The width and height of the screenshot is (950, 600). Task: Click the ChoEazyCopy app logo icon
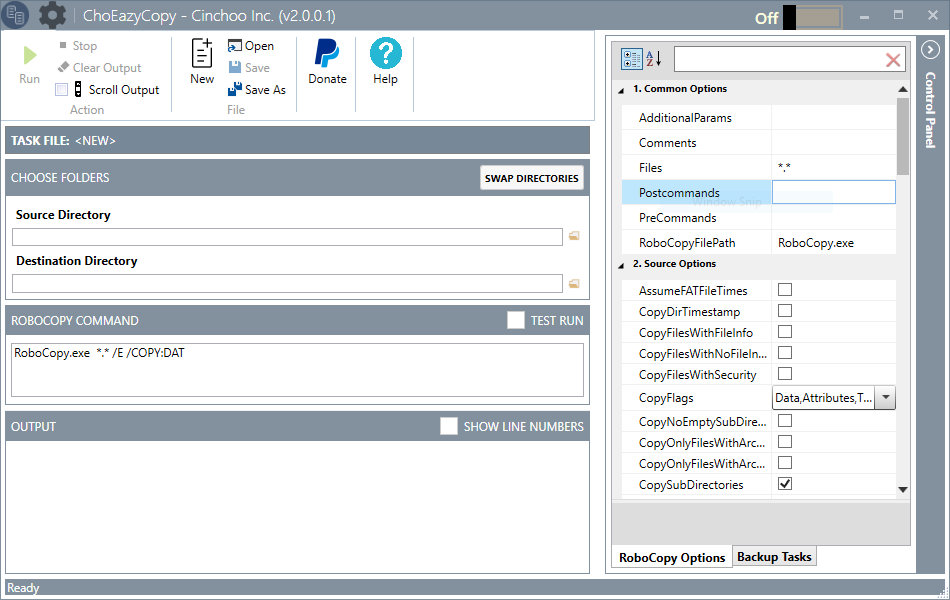15,15
